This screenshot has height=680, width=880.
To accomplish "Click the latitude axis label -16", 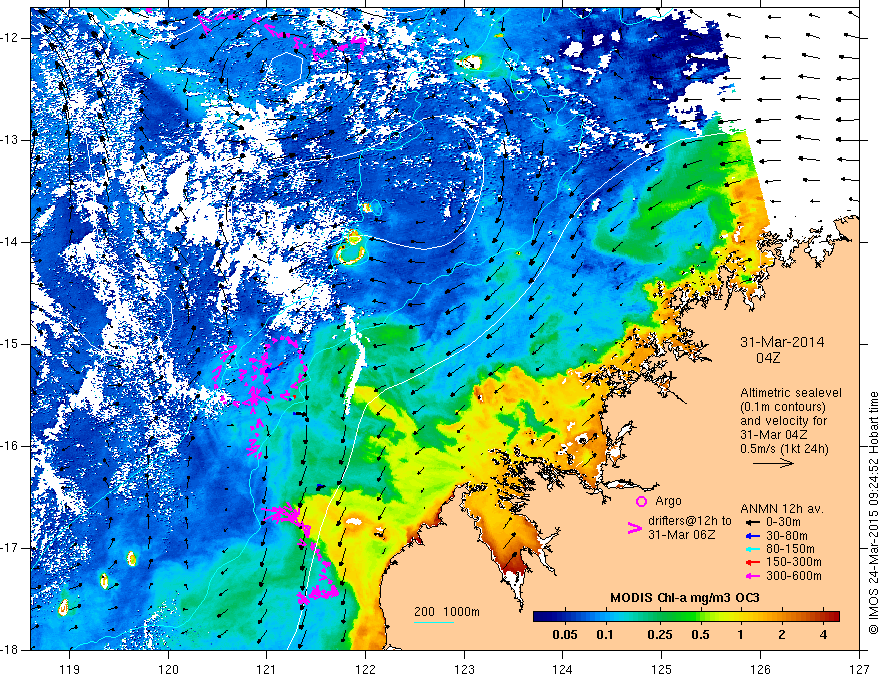I will pyautogui.click(x=10, y=446).
